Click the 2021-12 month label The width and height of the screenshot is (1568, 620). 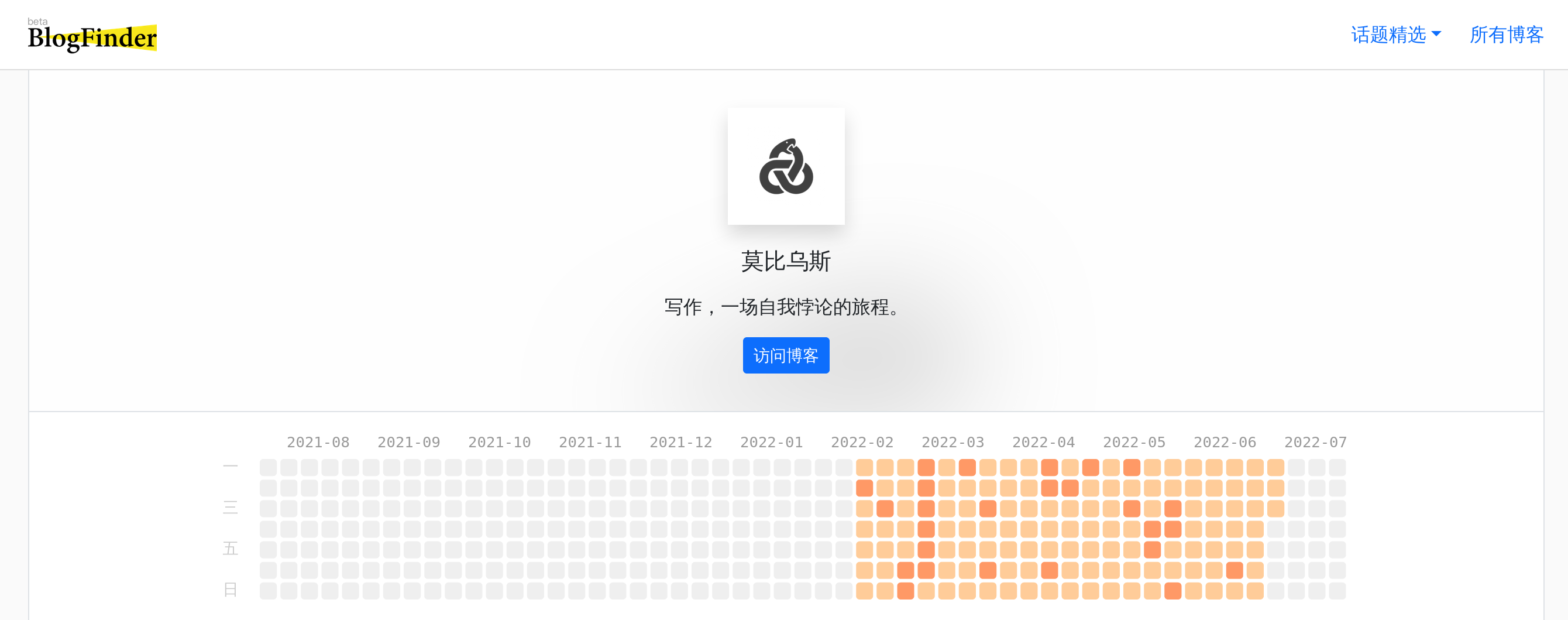click(x=680, y=442)
